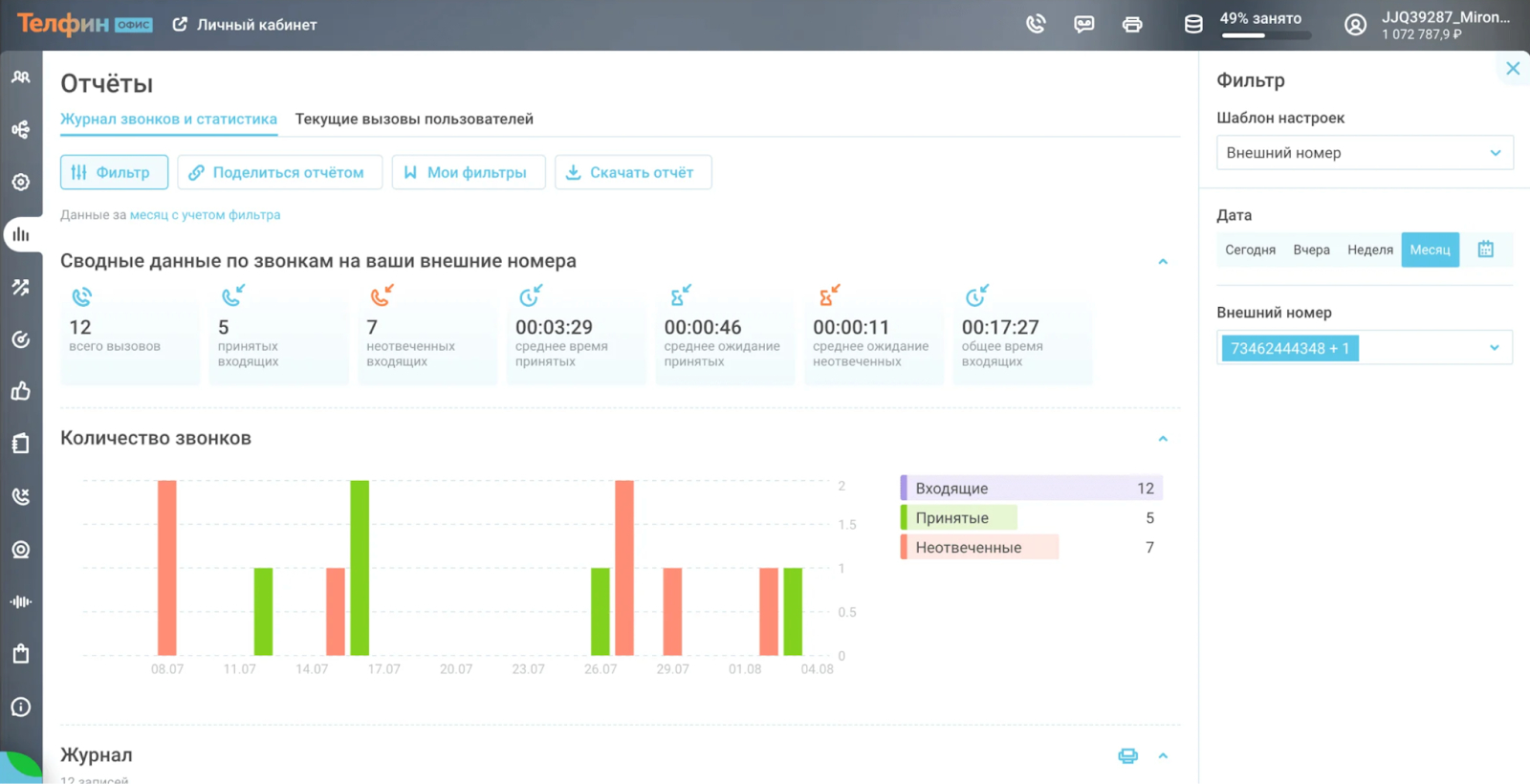Print the journal using printer icon
The height and width of the screenshot is (784, 1530).
1127,756
